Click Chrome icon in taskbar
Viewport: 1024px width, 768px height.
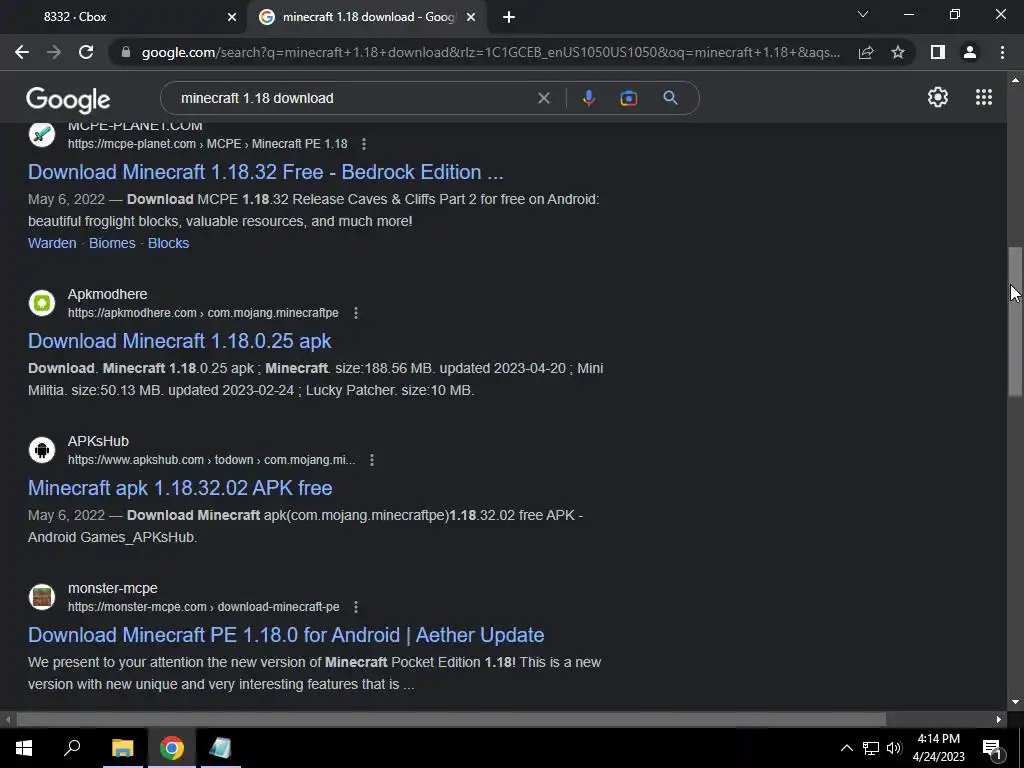point(172,748)
